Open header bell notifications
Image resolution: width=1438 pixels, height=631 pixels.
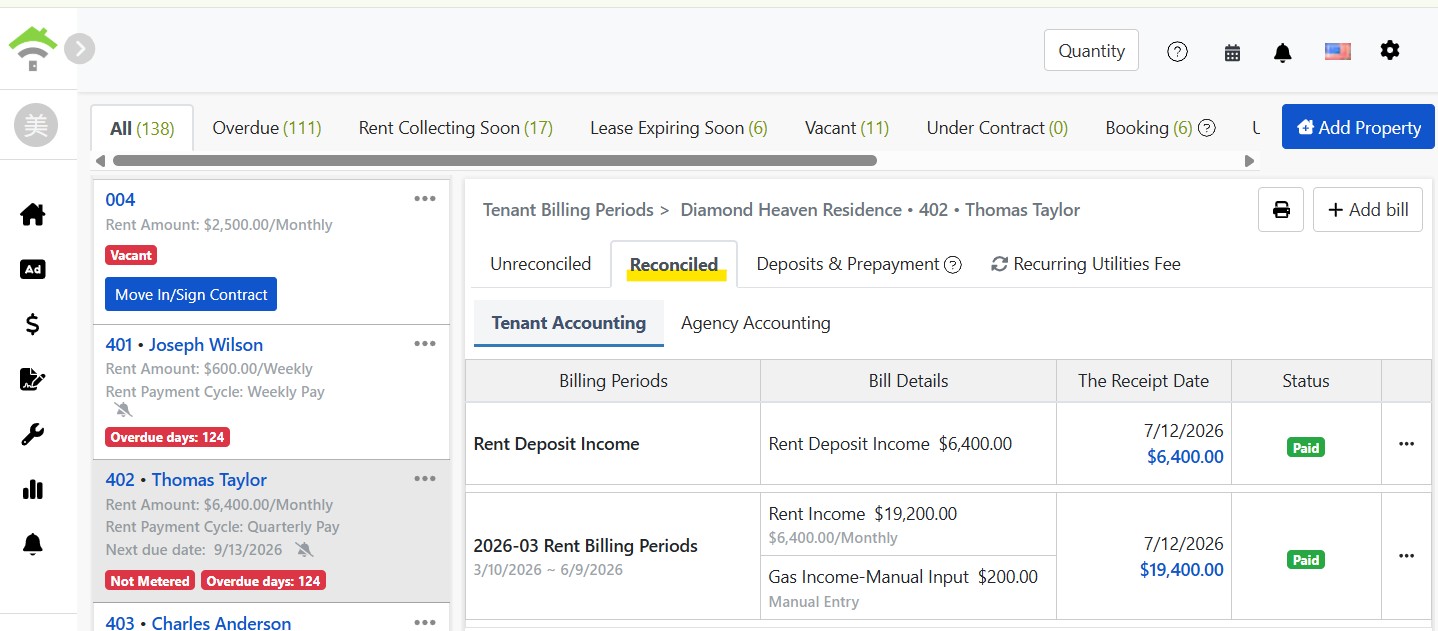(1283, 53)
